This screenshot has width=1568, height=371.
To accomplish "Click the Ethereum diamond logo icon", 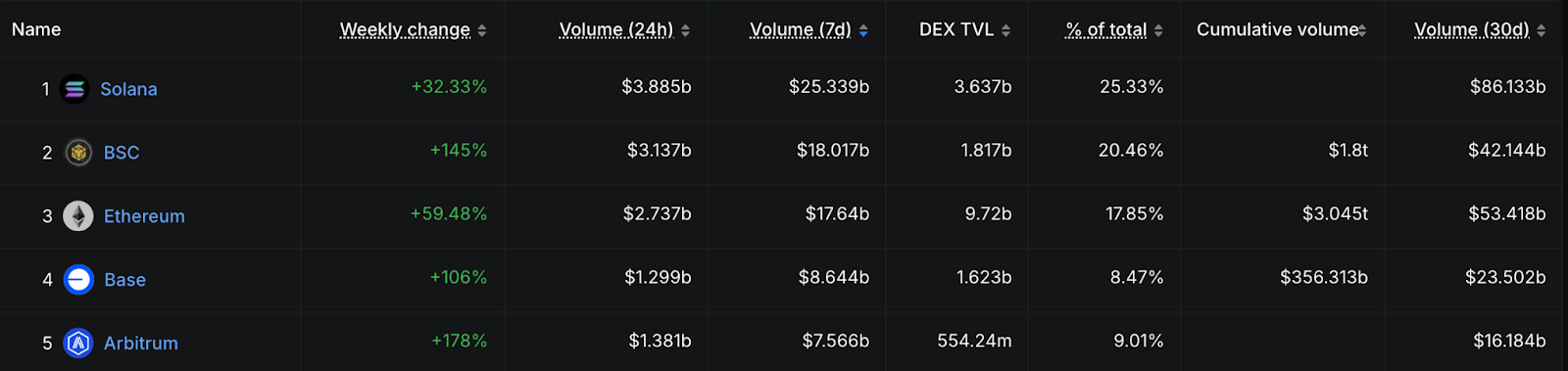I will click(78, 216).
